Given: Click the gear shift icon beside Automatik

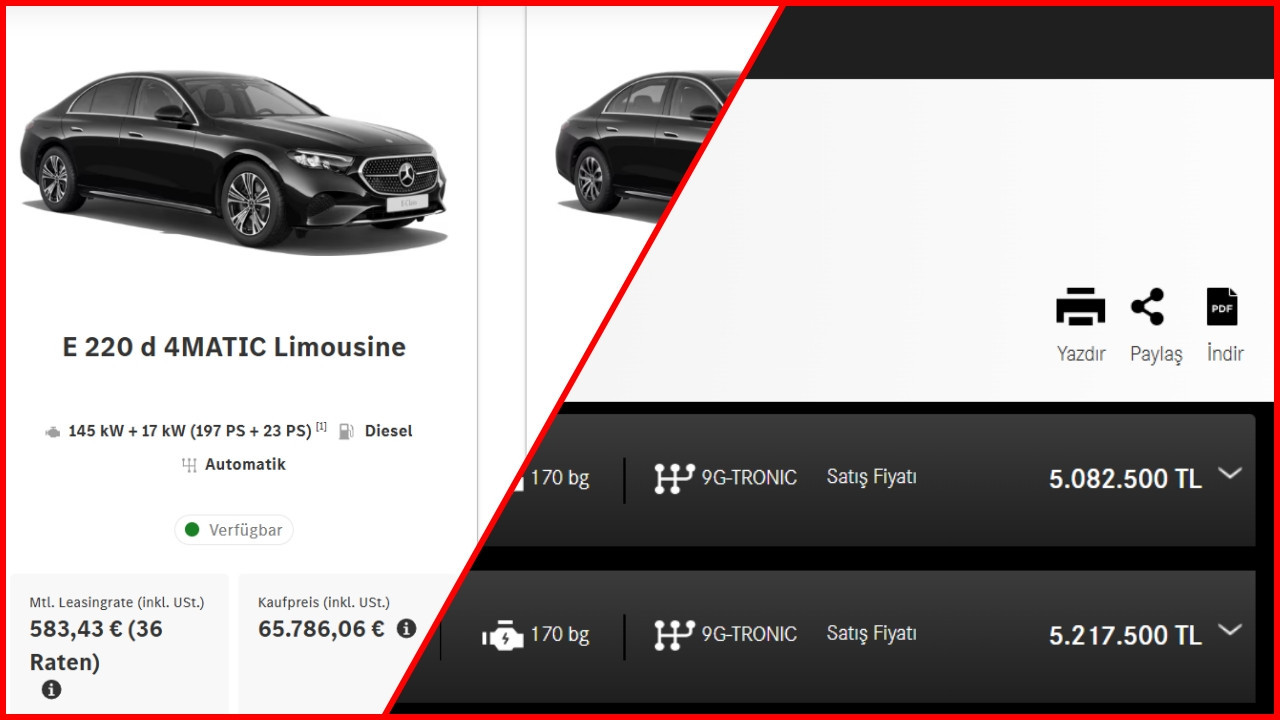Looking at the screenshot, I should pos(189,465).
